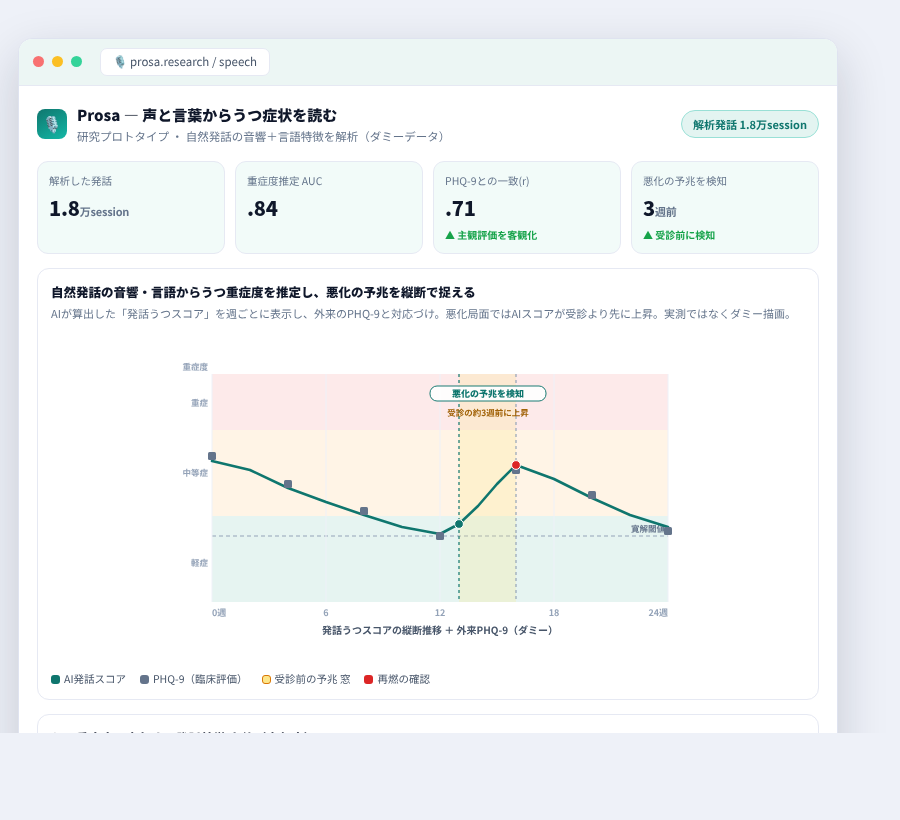Click the .71 correlation value
The width and height of the screenshot is (900, 820).
click(460, 209)
